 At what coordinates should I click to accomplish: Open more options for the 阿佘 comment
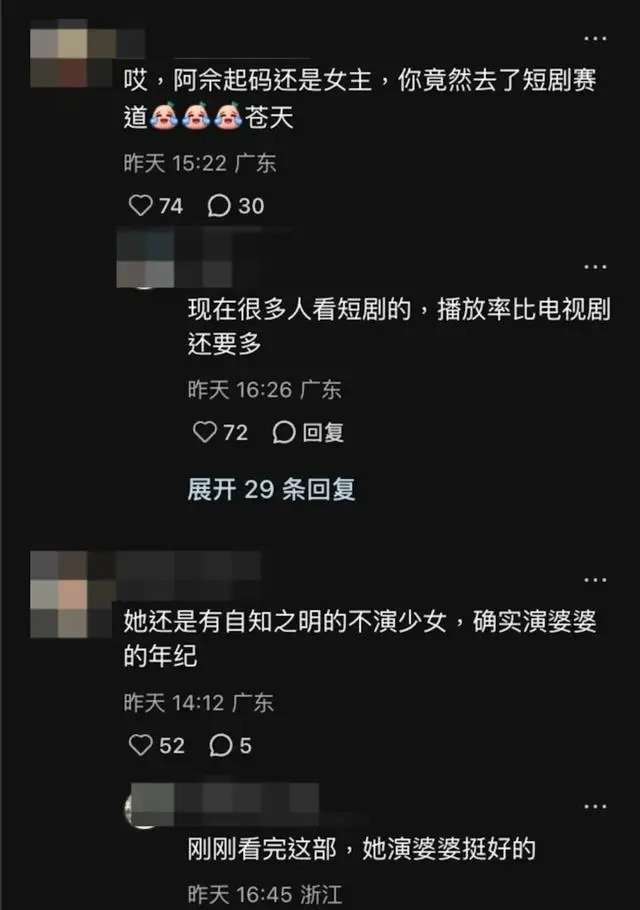[x=595, y=39]
